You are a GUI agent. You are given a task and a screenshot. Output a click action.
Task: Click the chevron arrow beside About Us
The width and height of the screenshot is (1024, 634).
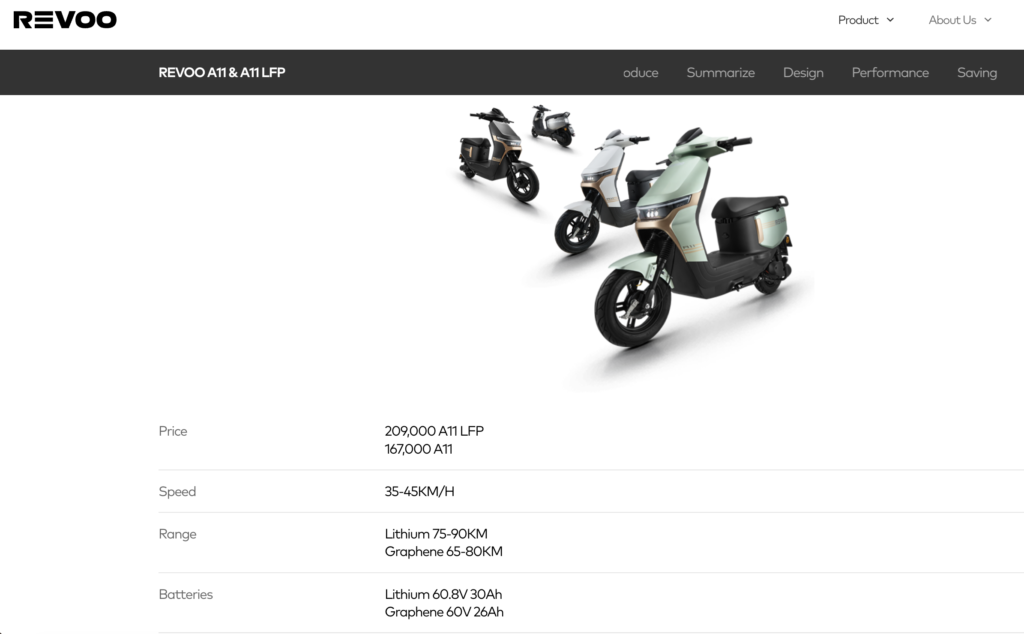[x=988, y=20]
